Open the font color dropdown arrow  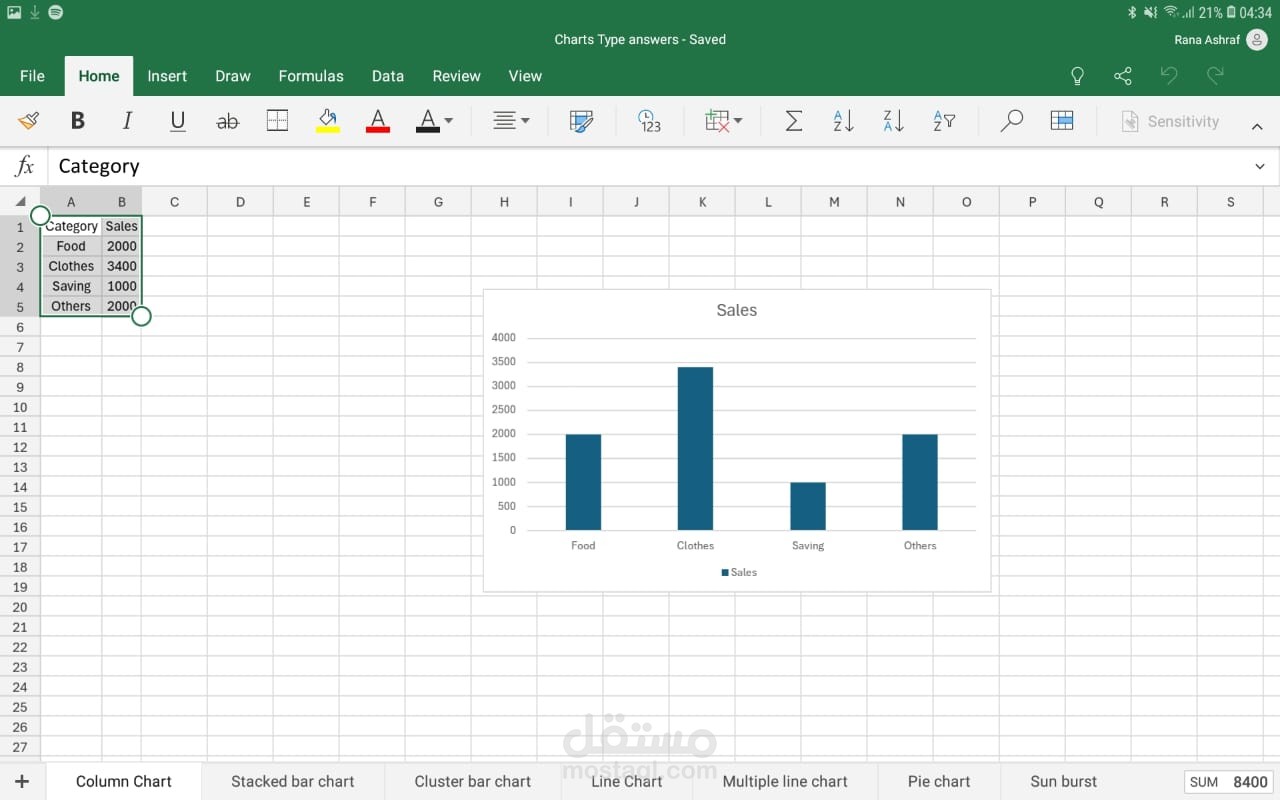coord(448,121)
